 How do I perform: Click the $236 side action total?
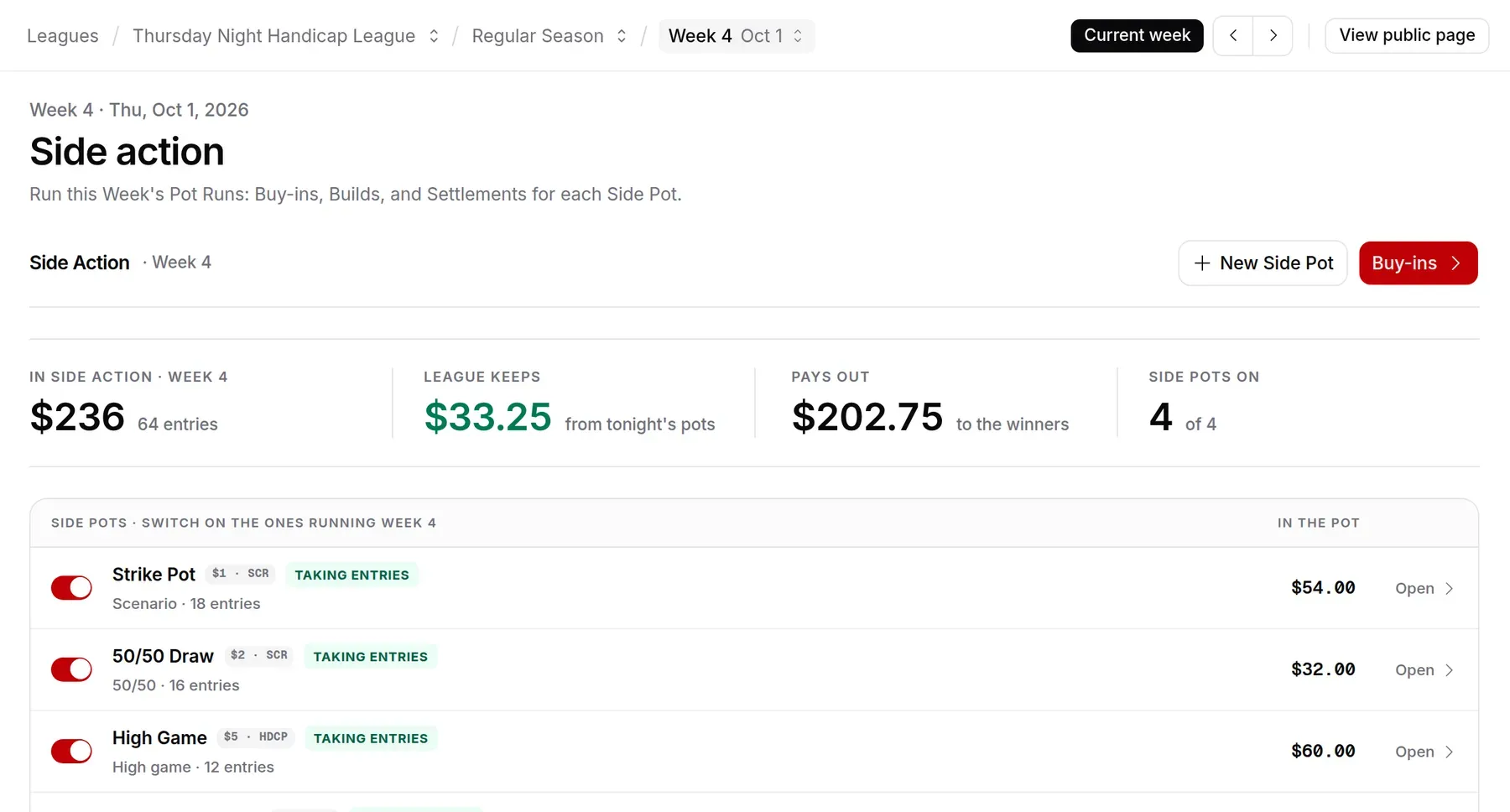(x=77, y=417)
